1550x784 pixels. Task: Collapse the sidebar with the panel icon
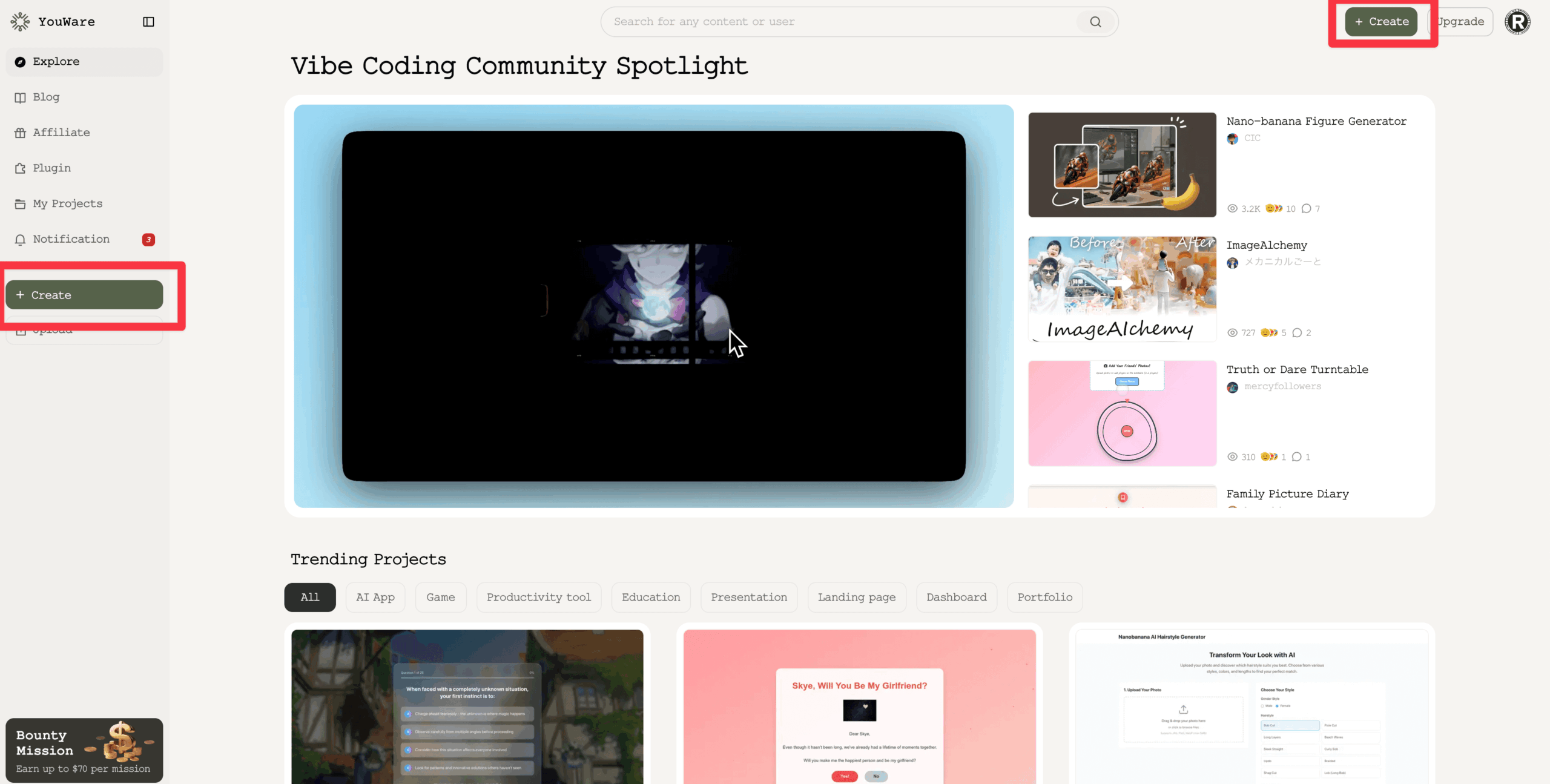click(148, 22)
